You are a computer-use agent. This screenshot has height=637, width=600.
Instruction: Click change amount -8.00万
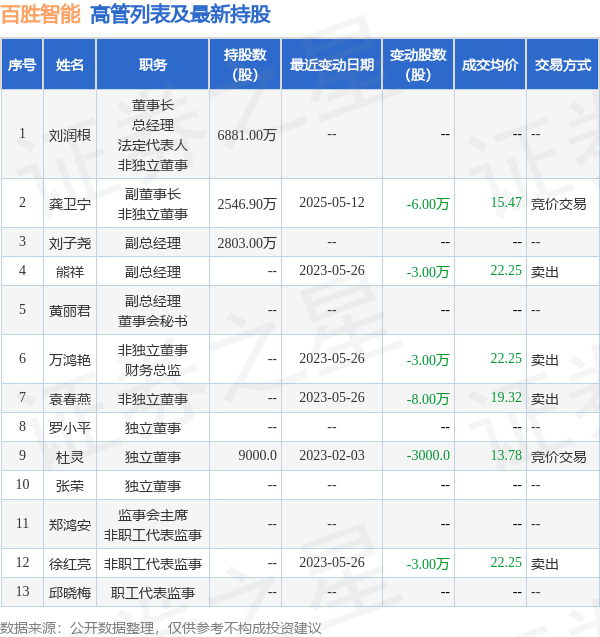428,399
